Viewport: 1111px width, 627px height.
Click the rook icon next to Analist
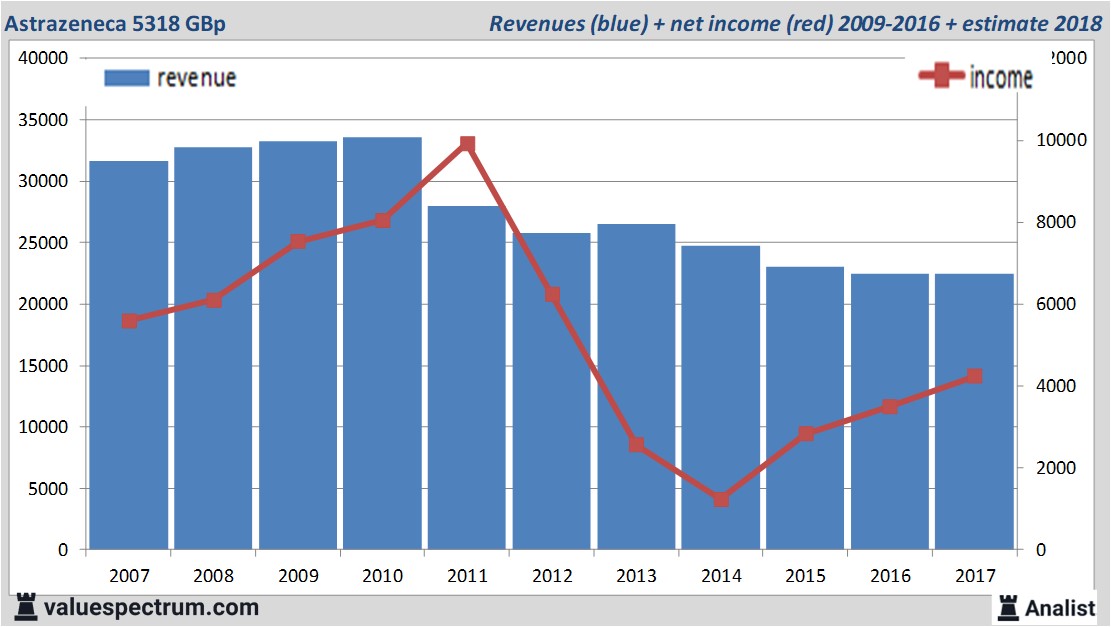click(x=1007, y=606)
